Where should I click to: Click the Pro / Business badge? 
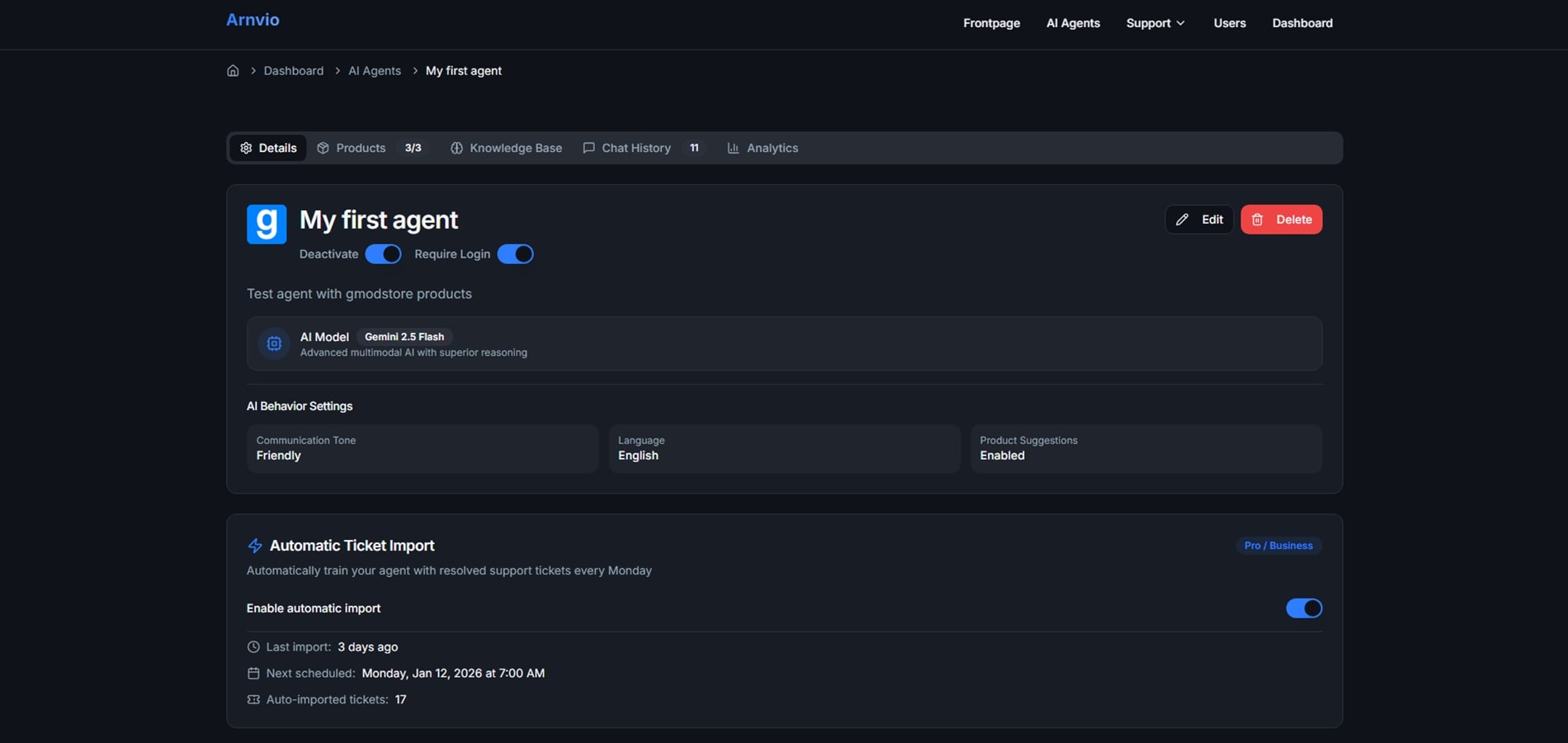click(1278, 546)
